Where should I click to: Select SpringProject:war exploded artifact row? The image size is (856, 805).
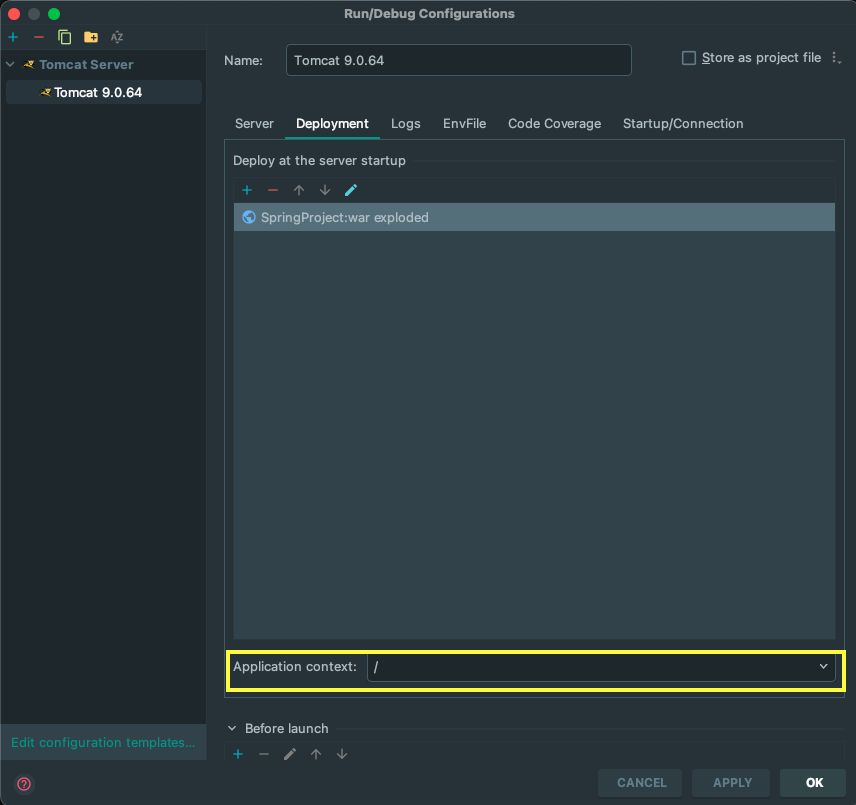point(534,217)
